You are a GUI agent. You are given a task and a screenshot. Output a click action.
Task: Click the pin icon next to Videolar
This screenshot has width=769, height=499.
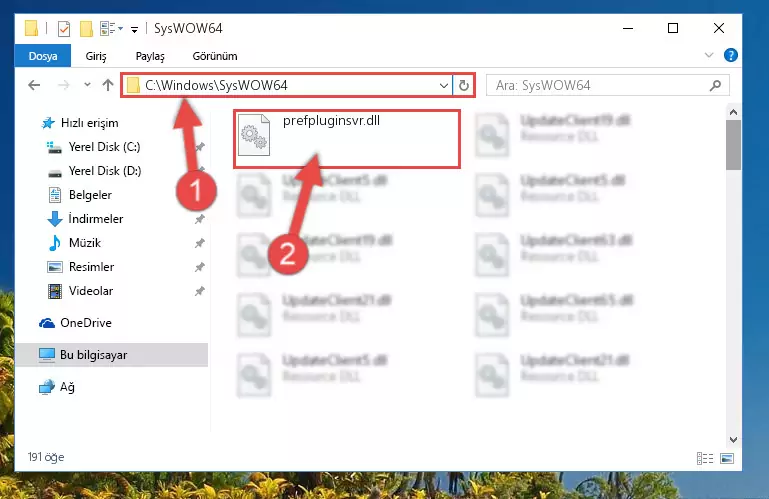tap(199, 291)
